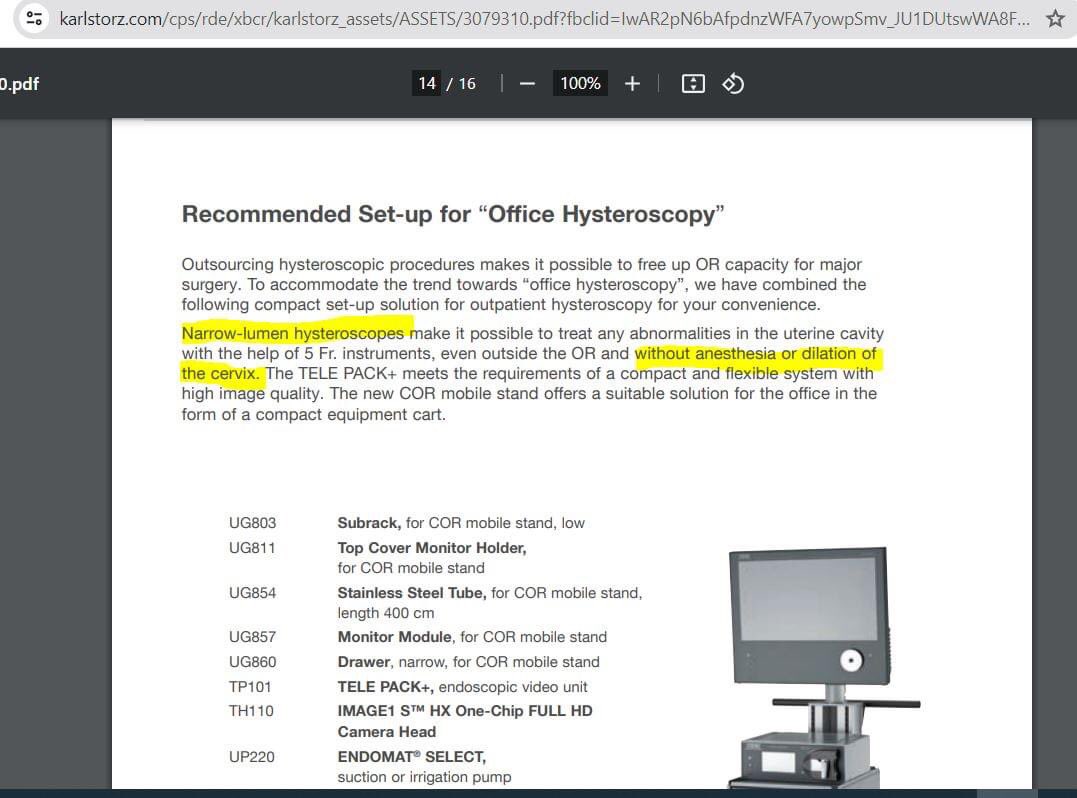Click the page number field showing 14
The height and width of the screenshot is (798, 1077).
[427, 84]
